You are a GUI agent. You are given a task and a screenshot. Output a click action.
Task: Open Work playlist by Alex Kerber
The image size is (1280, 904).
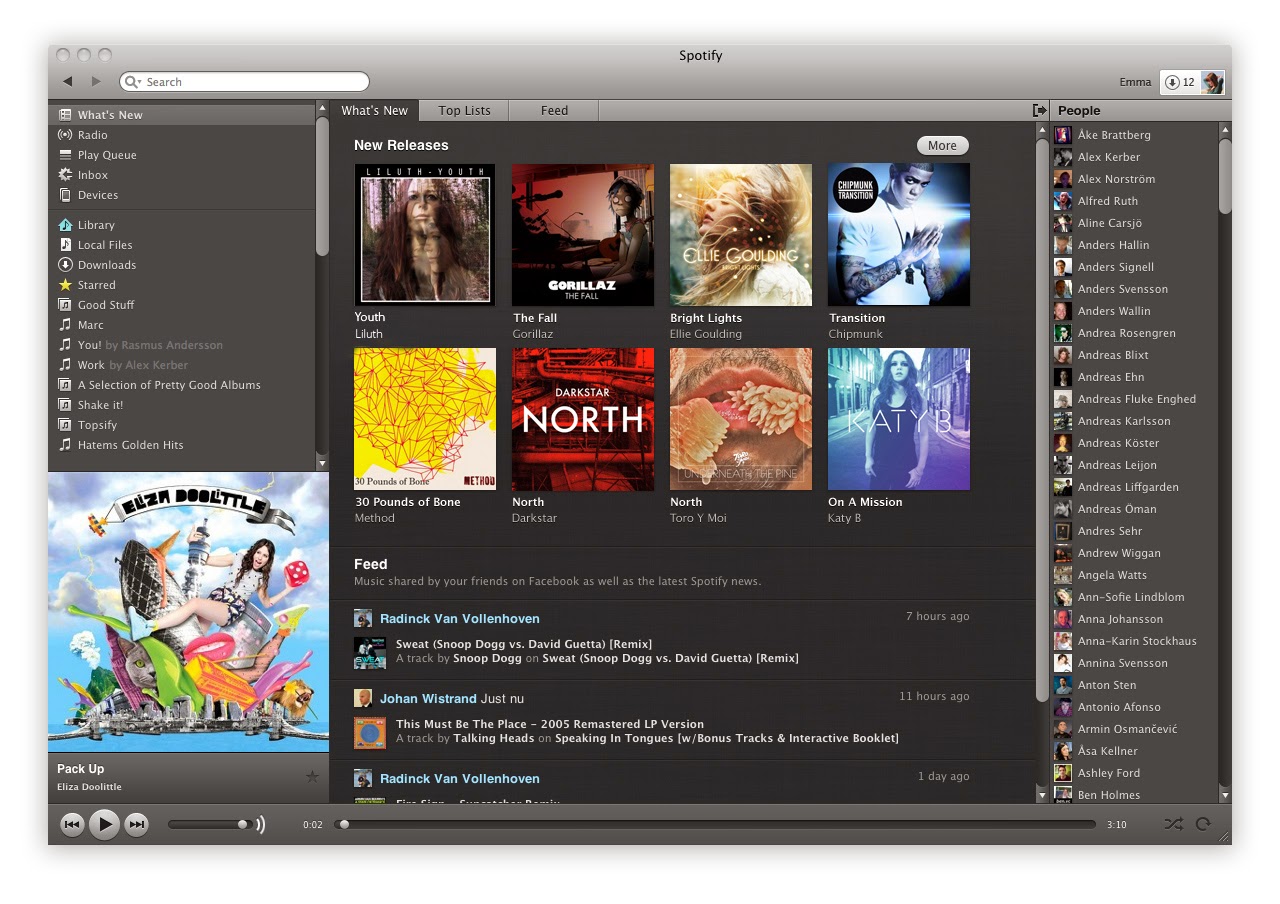(x=133, y=365)
